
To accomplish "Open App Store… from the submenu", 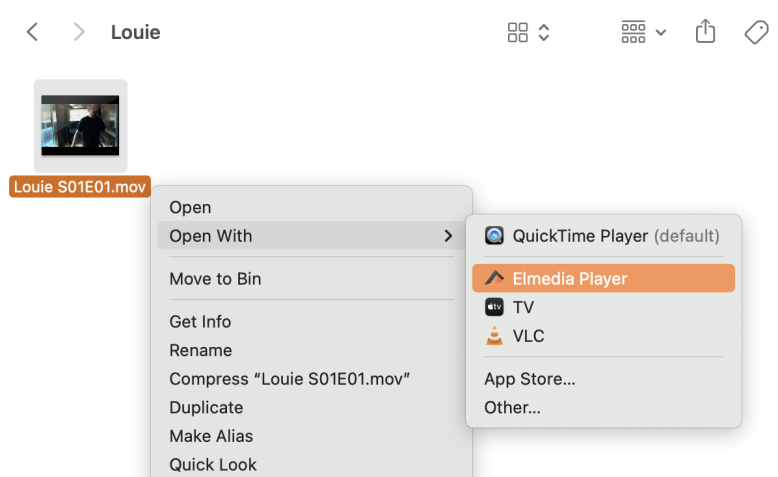I will [529, 379].
